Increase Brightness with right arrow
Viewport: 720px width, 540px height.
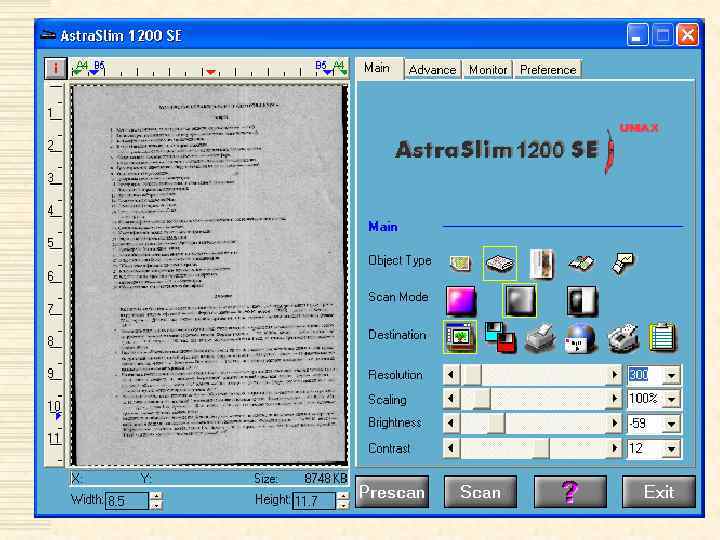pos(614,423)
